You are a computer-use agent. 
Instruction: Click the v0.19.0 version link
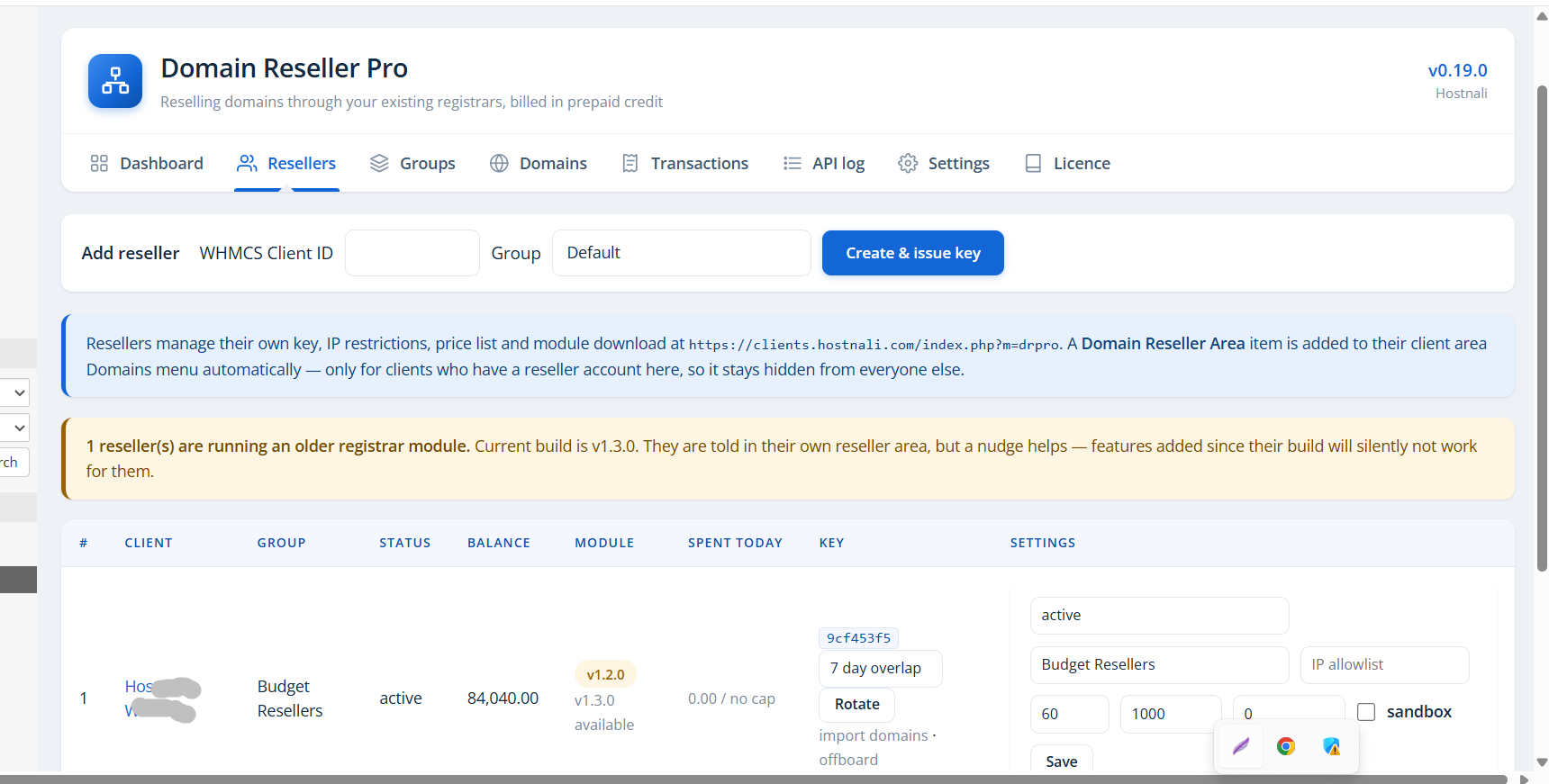tap(1457, 70)
